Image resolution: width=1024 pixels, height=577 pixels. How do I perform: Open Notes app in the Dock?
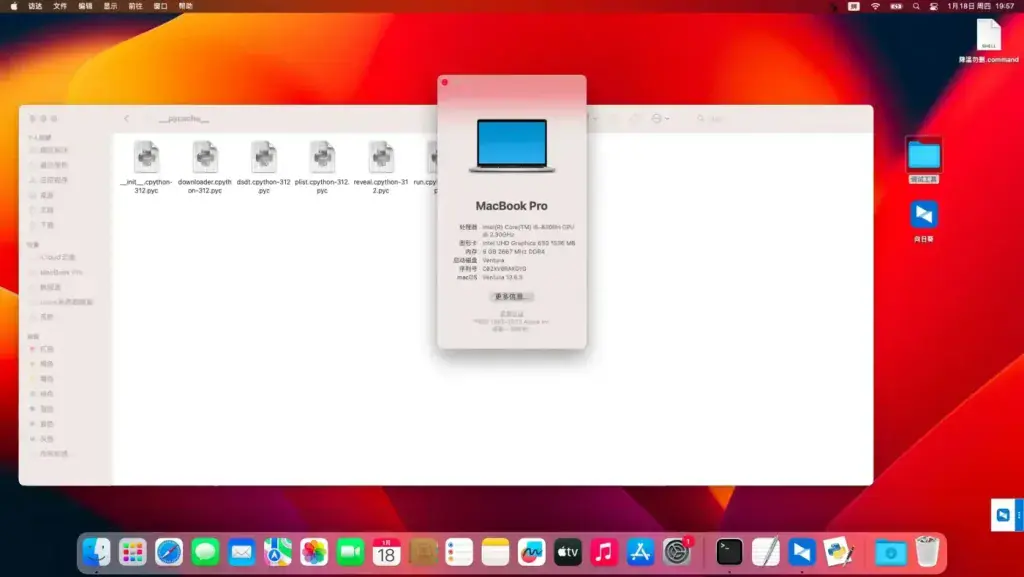coord(495,553)
